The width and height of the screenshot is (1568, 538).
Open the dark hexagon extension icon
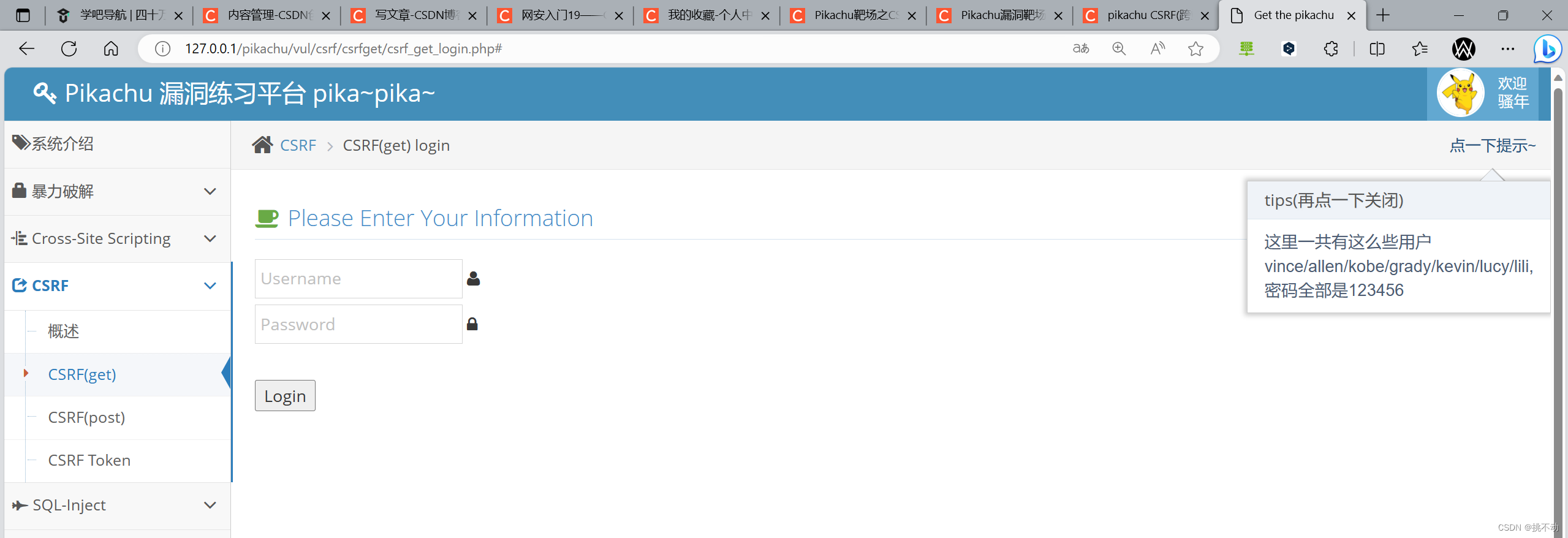(1289, 48)
